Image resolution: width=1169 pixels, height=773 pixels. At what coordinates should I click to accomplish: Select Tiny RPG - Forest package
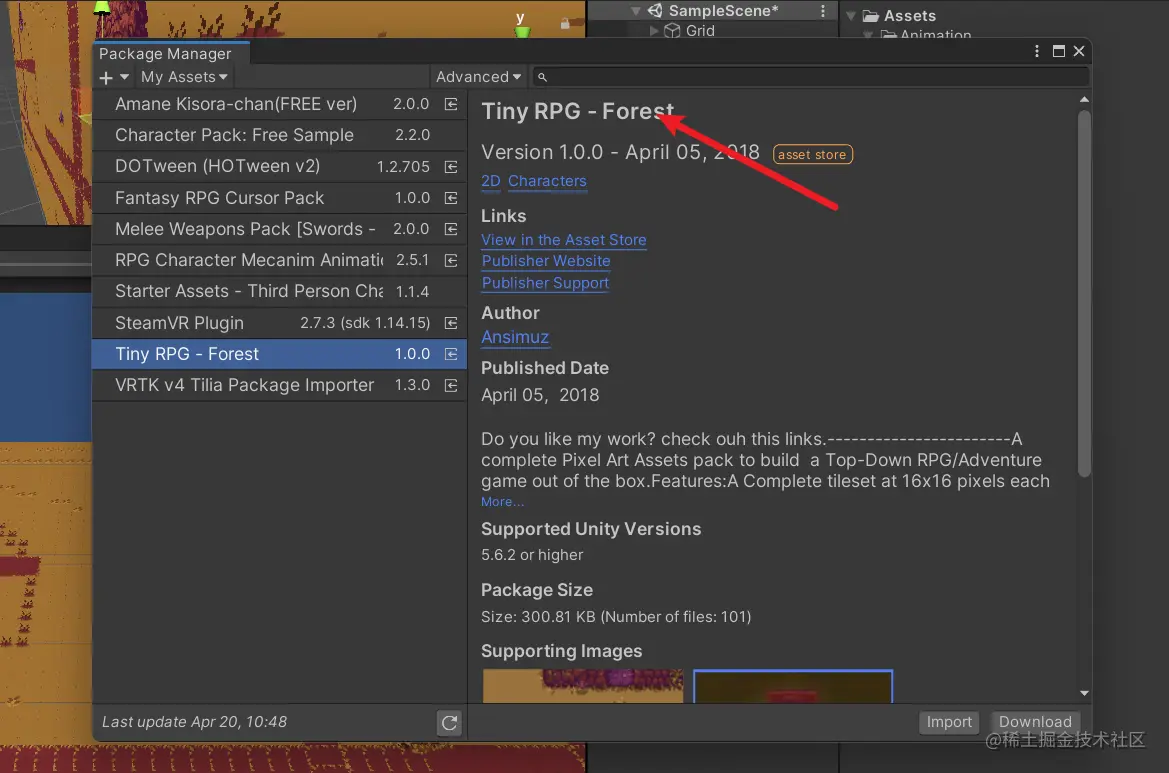280,354
